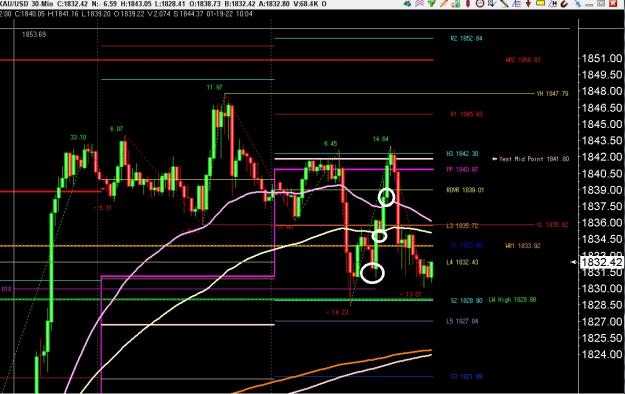Click the 01-19-22 10:04 timestamp in data line
The width and height of the screenshot is (625, 394).
[230, 14]
